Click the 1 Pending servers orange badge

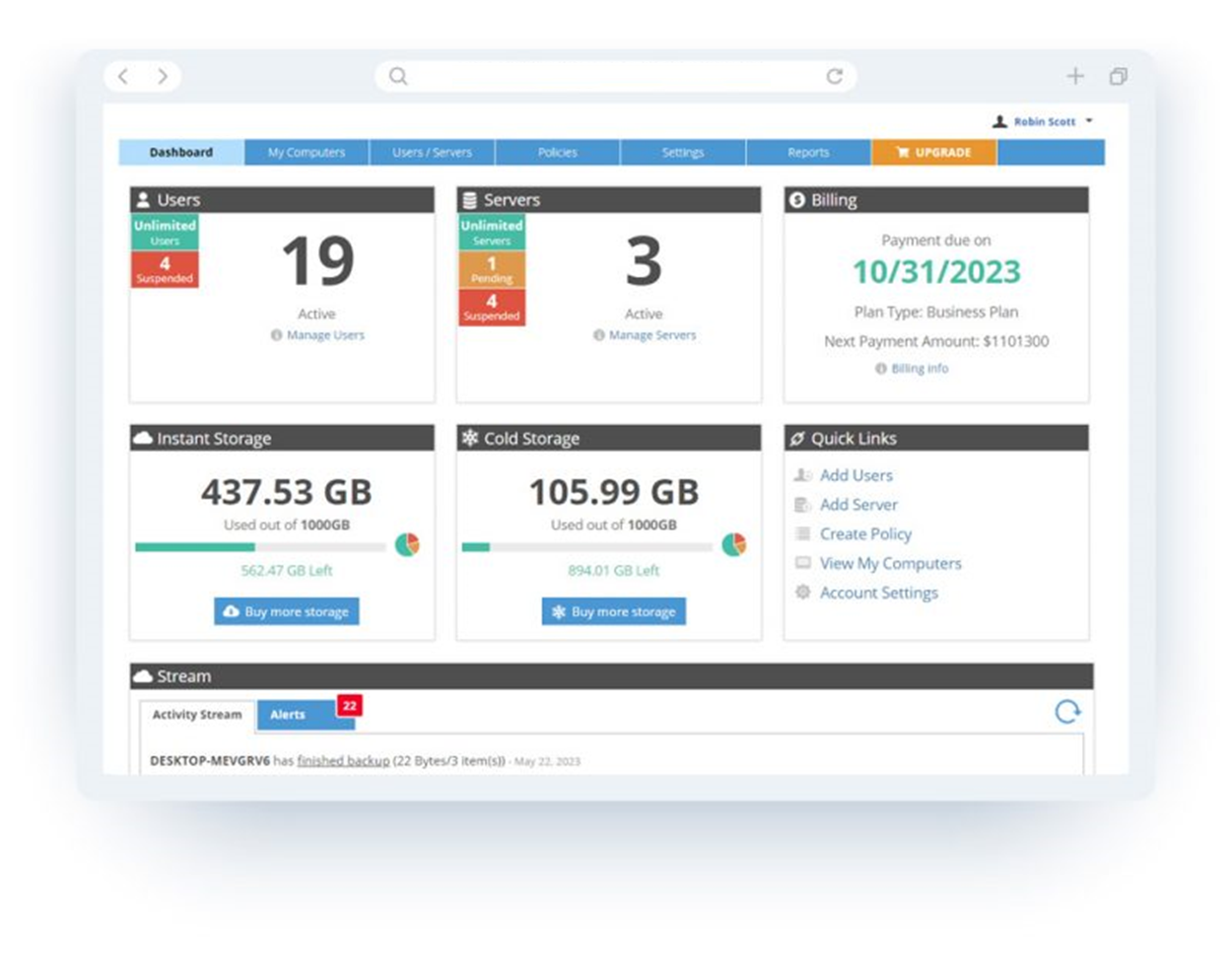(492, 269)
